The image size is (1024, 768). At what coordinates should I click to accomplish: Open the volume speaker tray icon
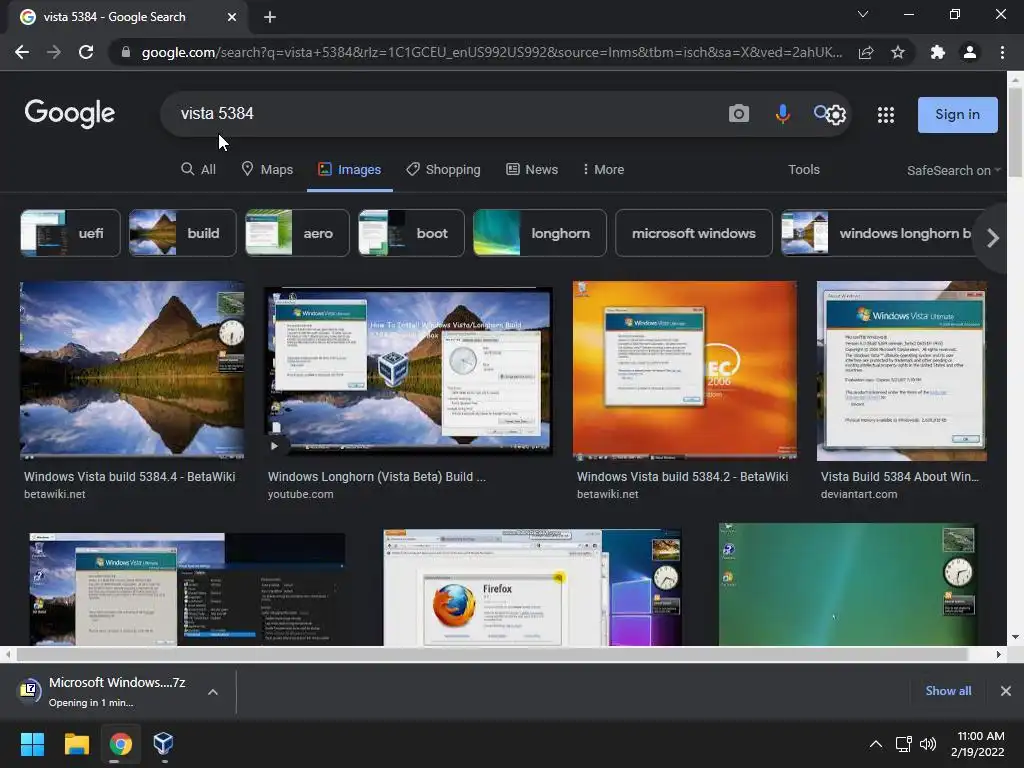coord(928,744)
